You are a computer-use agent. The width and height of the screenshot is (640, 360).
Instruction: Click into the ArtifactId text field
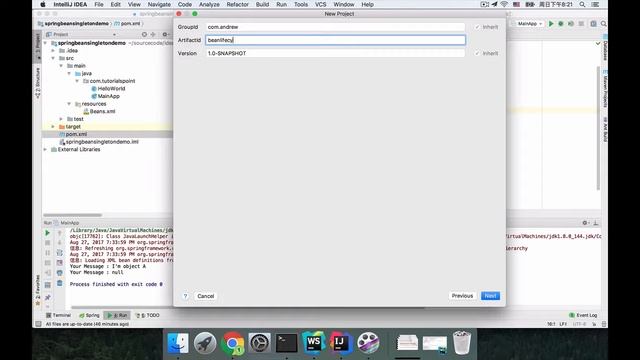[335, 40]
